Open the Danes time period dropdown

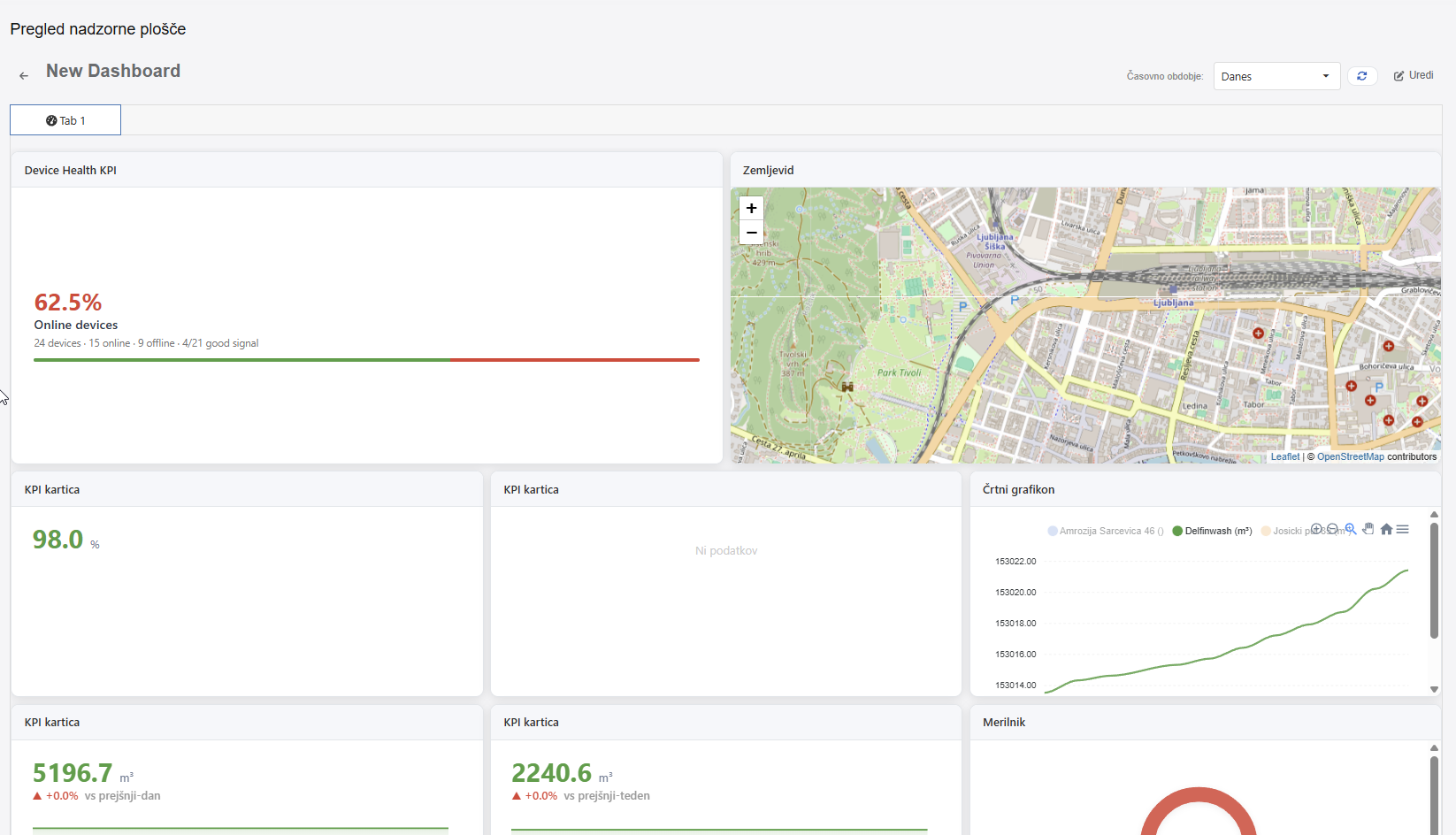tap(1276, 76)
